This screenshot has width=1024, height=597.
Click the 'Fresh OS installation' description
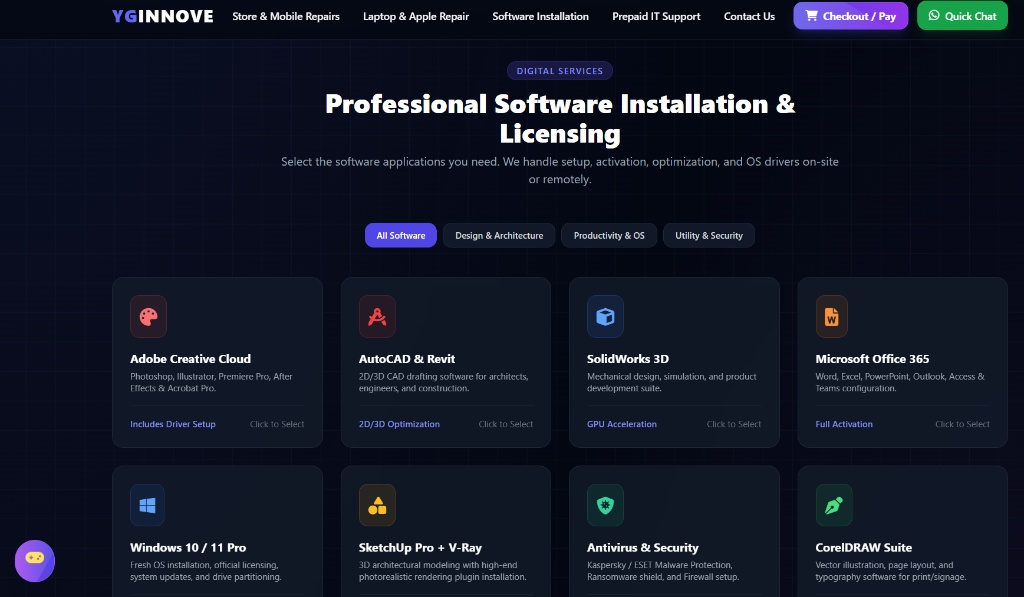[206, 571]
